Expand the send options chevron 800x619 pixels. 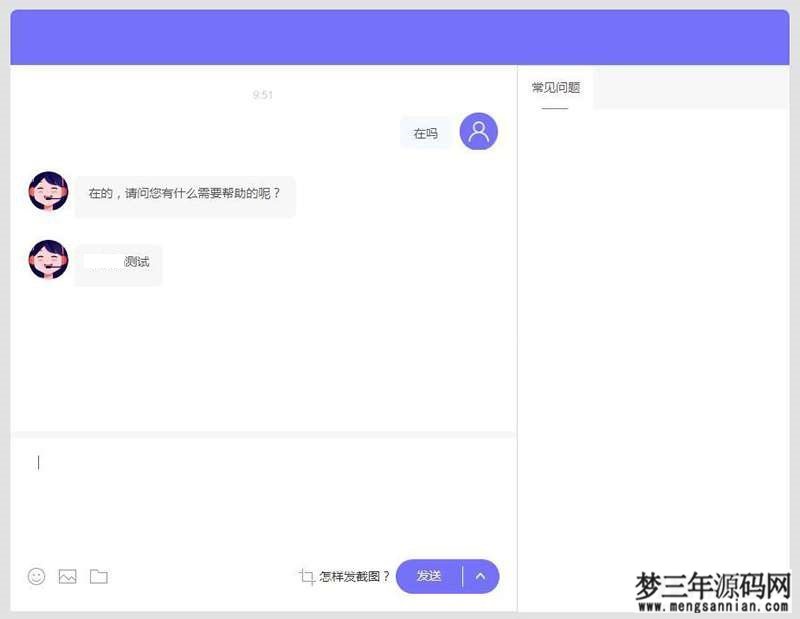(480, 577)
